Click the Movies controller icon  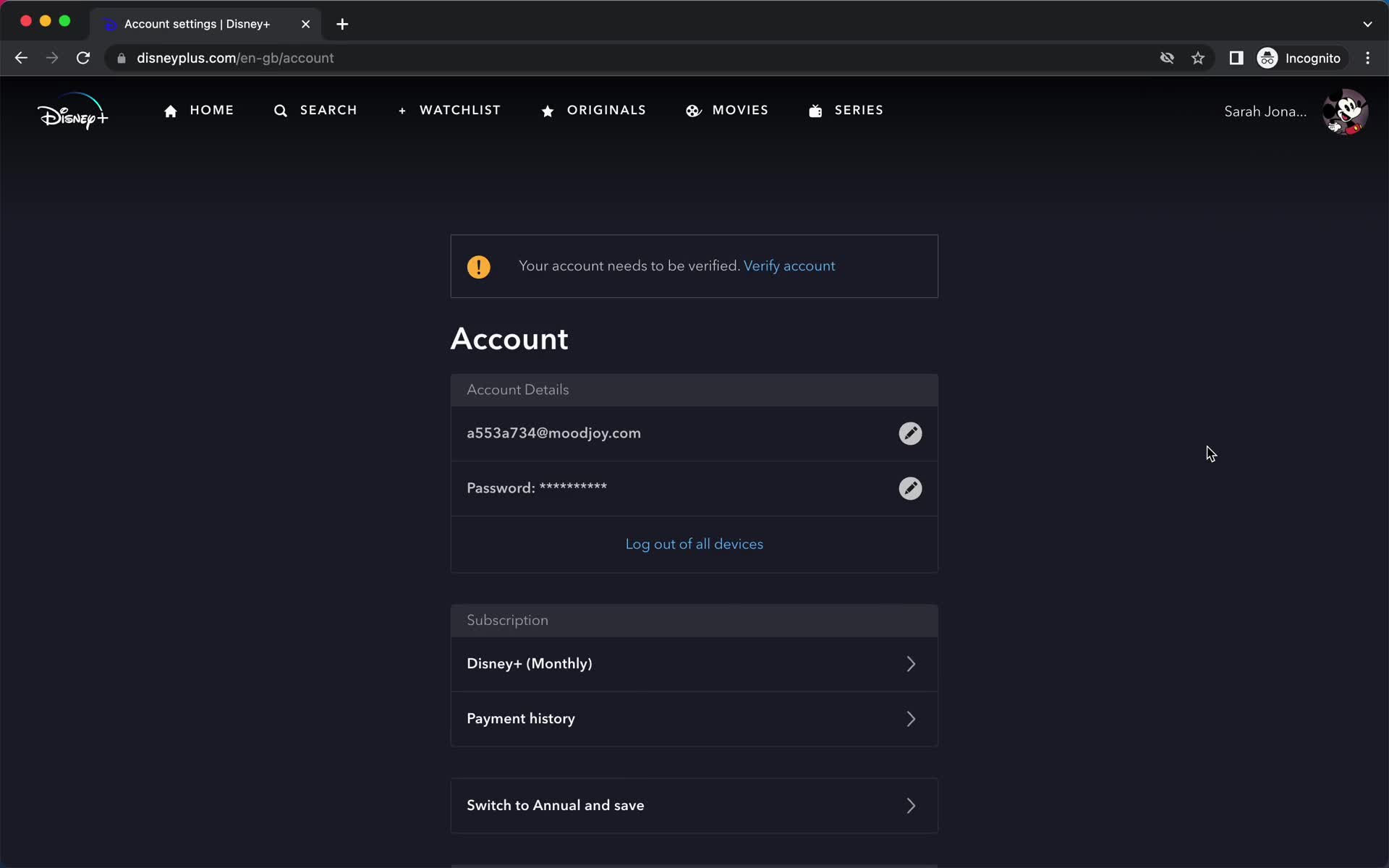[693, 110]
